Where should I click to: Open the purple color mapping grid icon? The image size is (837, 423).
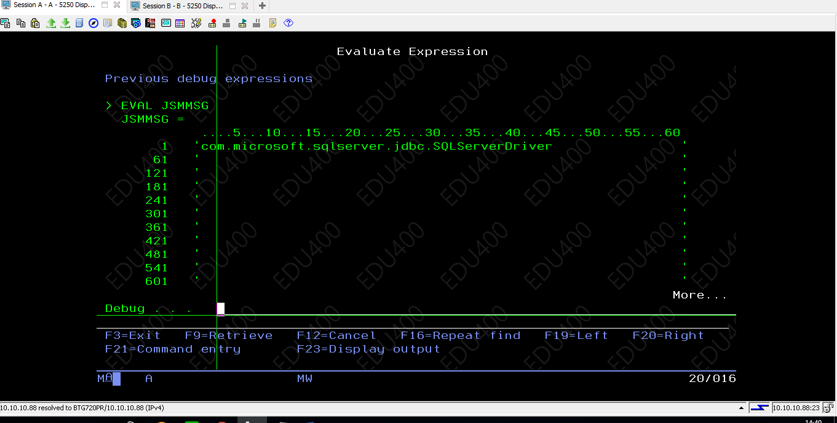tap(180, 23)
